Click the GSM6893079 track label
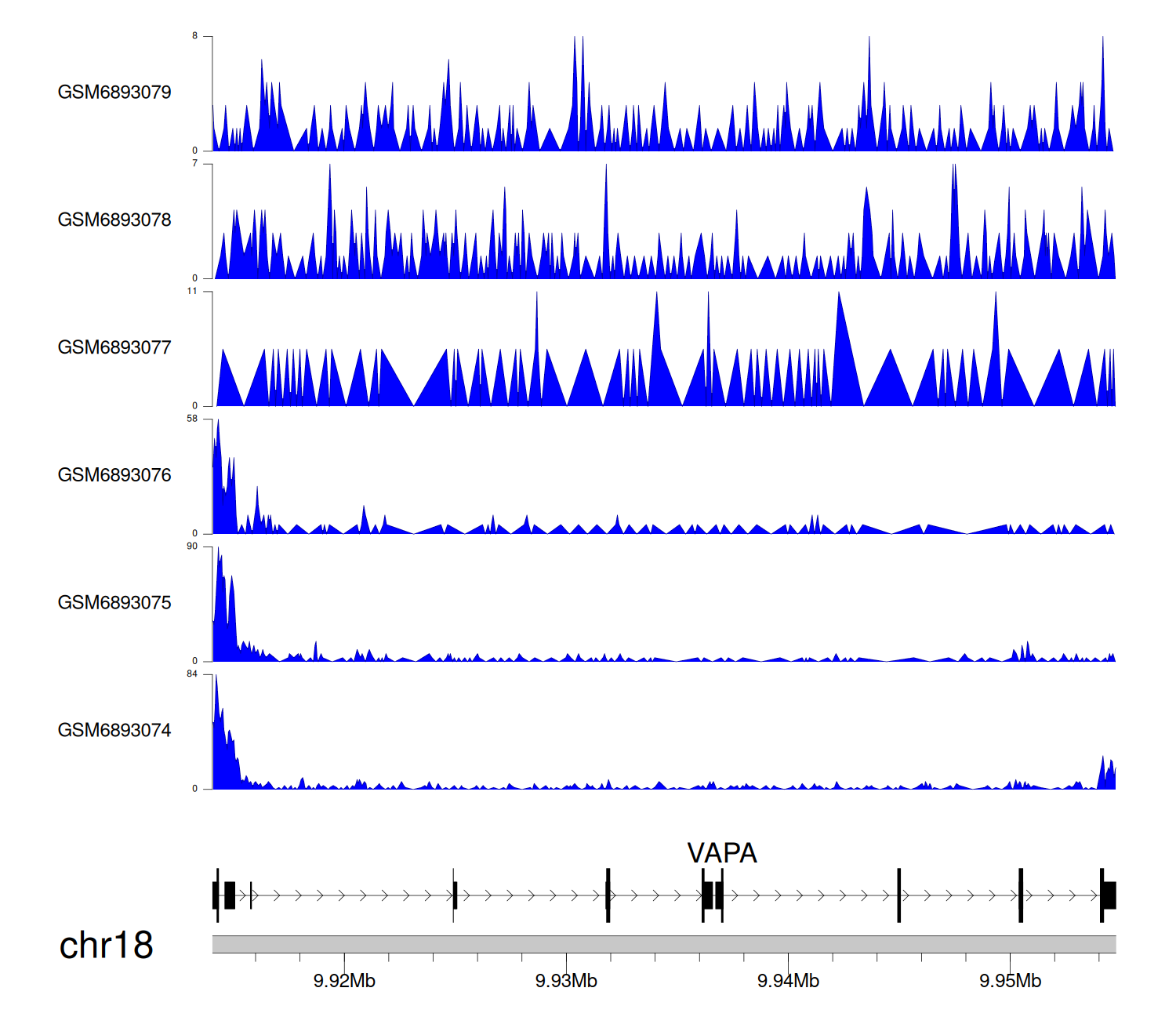Image resolution: width=1176 pixels, height=1035 pixels. pos(114,93)
